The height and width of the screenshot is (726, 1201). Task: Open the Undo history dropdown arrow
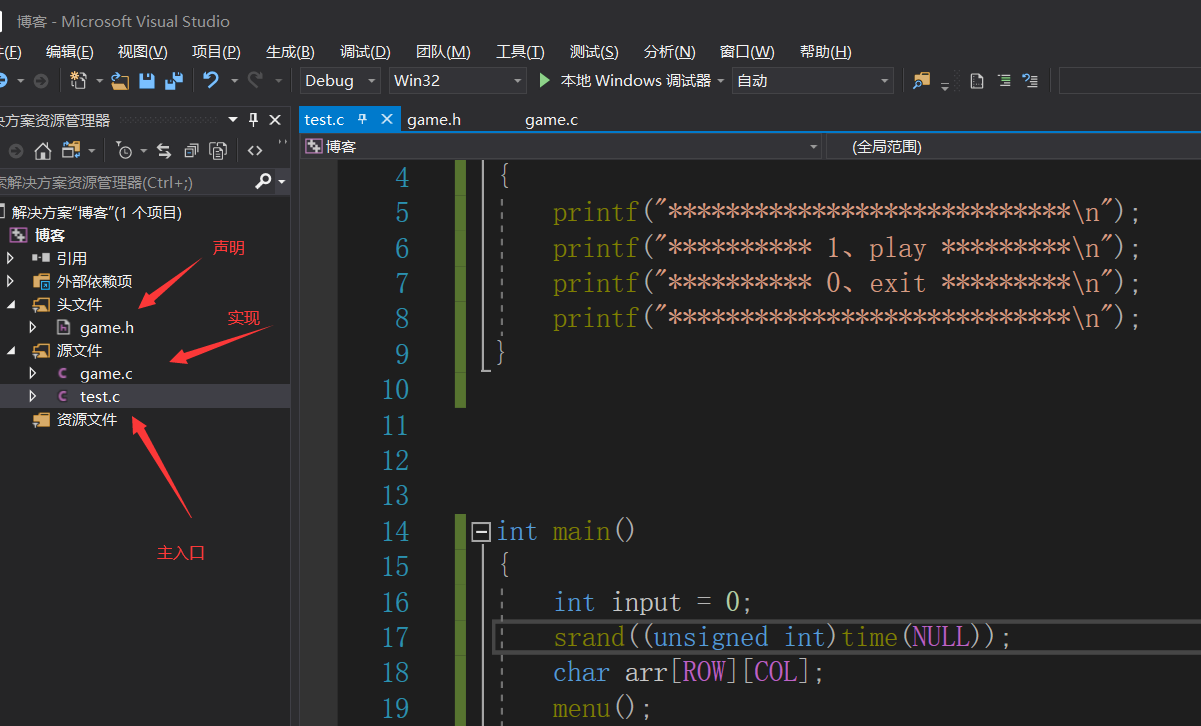point(234,81)
